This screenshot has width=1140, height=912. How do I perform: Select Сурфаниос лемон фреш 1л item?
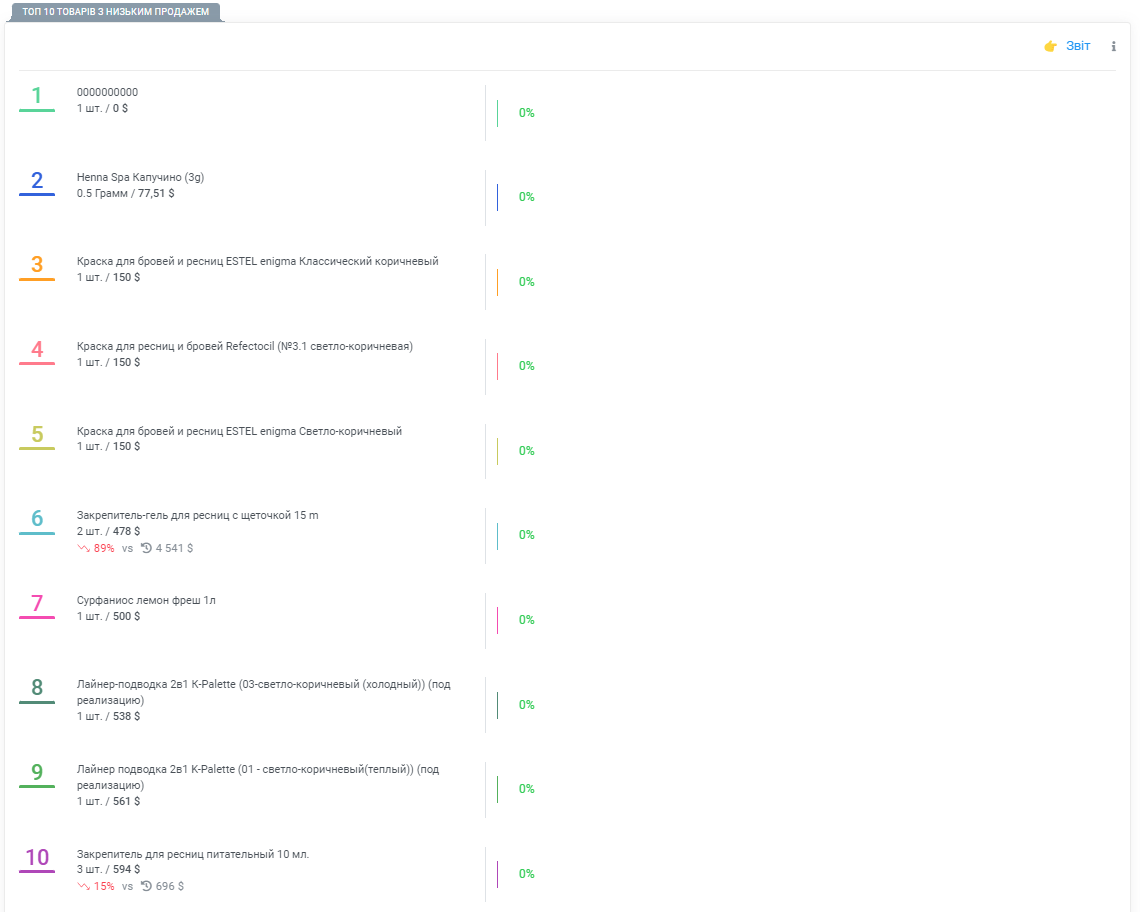coord(146,601)
